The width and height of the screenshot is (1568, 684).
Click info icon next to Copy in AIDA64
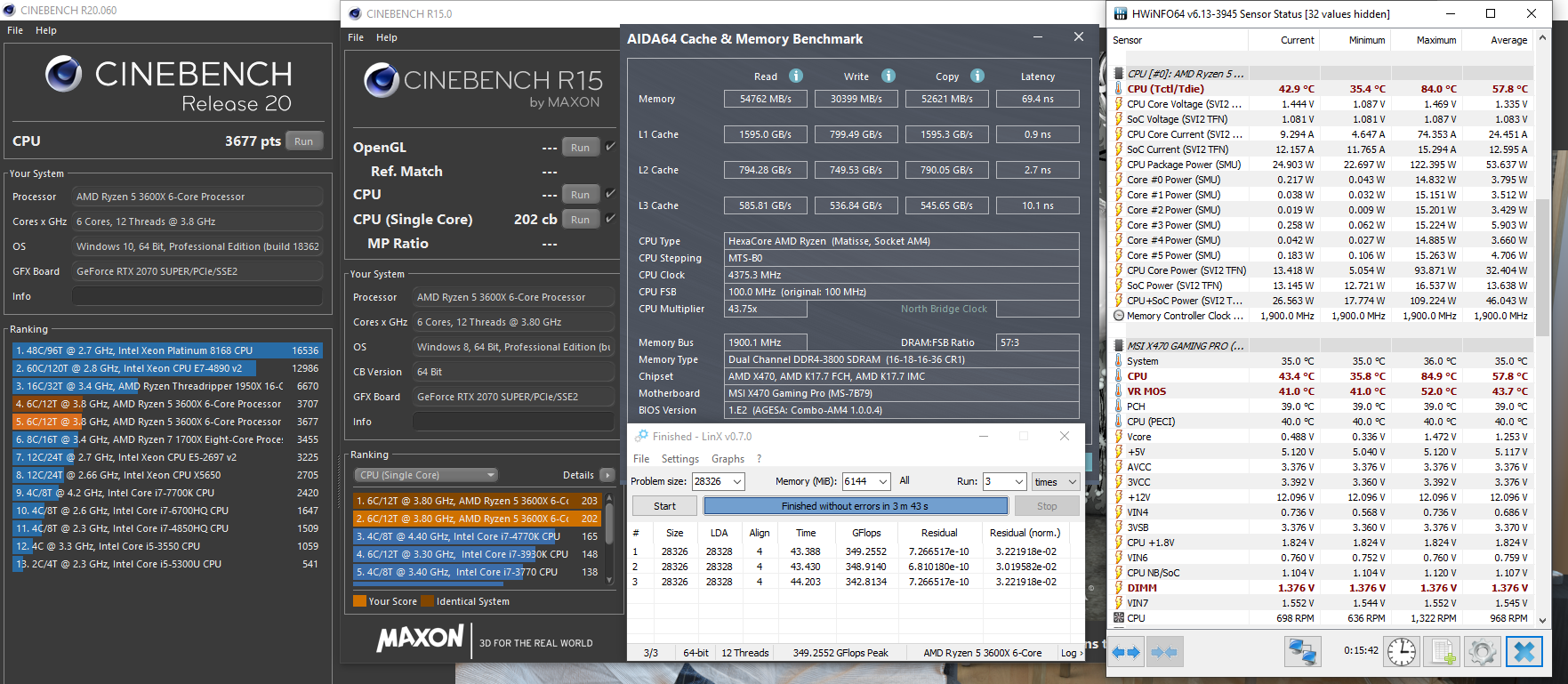point(977,76)
